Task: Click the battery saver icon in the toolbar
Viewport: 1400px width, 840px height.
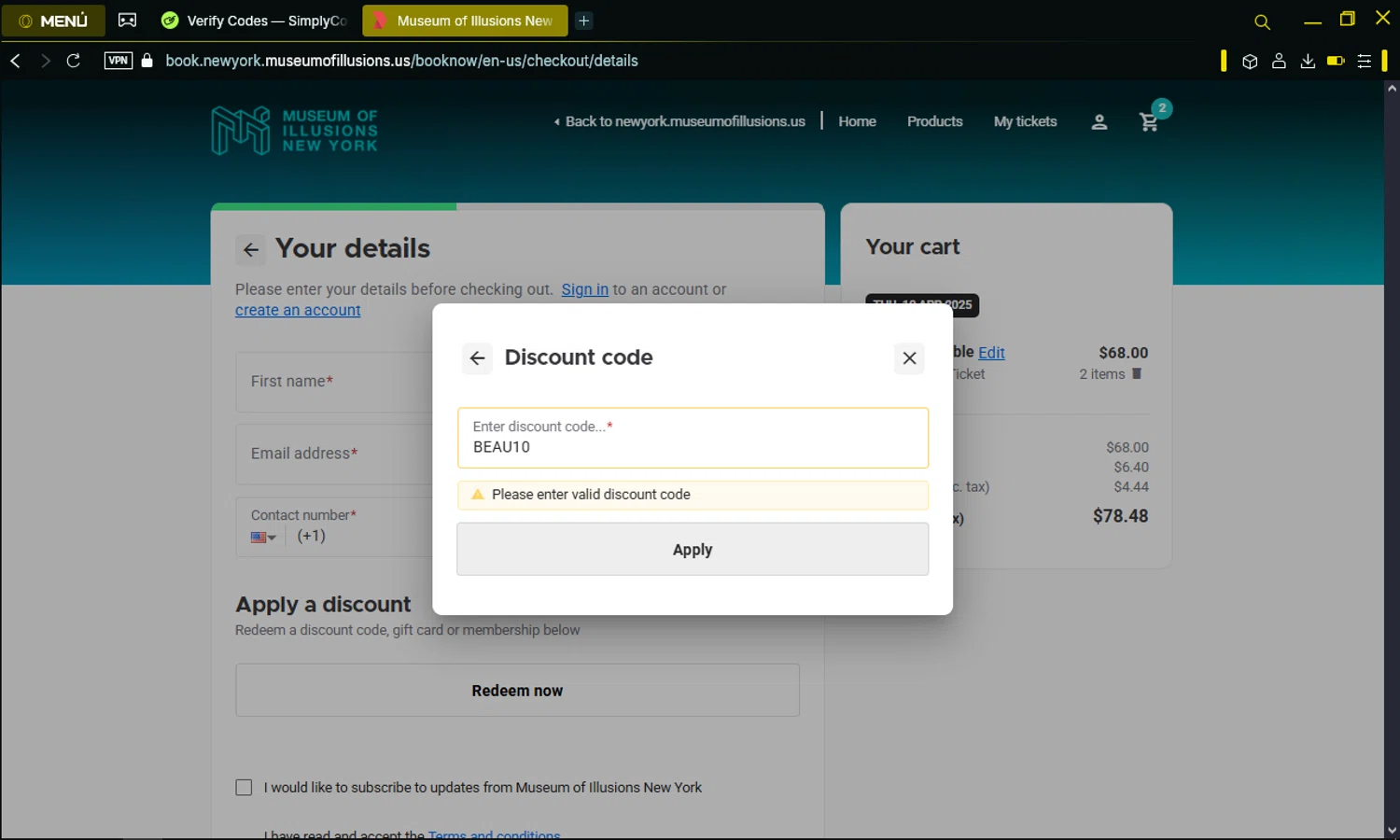Action: [1336, 62]
